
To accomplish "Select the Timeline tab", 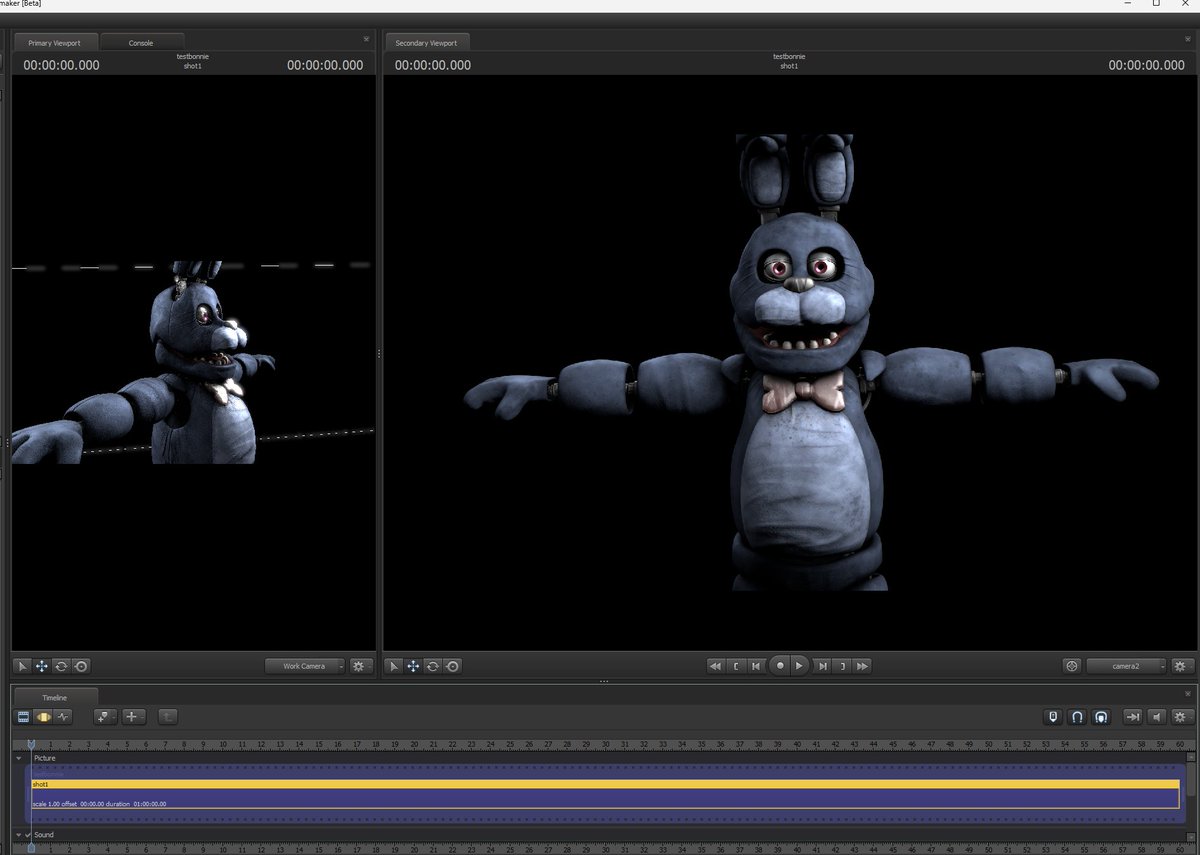I will coord(55,696).
